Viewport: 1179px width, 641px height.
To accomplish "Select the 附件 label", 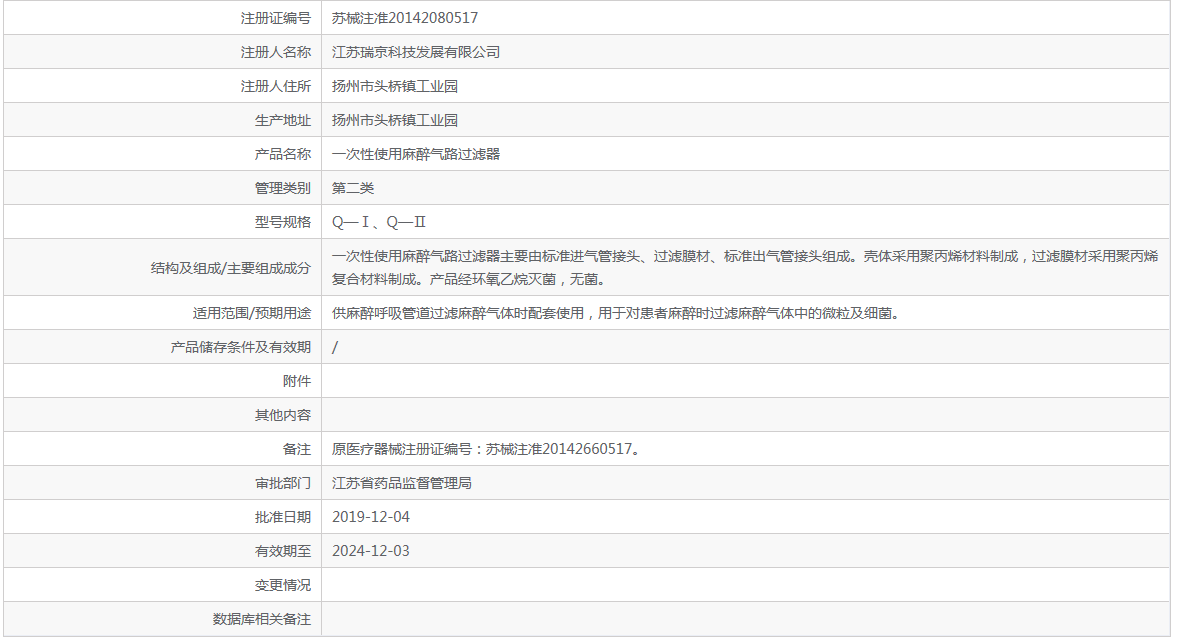I will (x=297, y=381).
